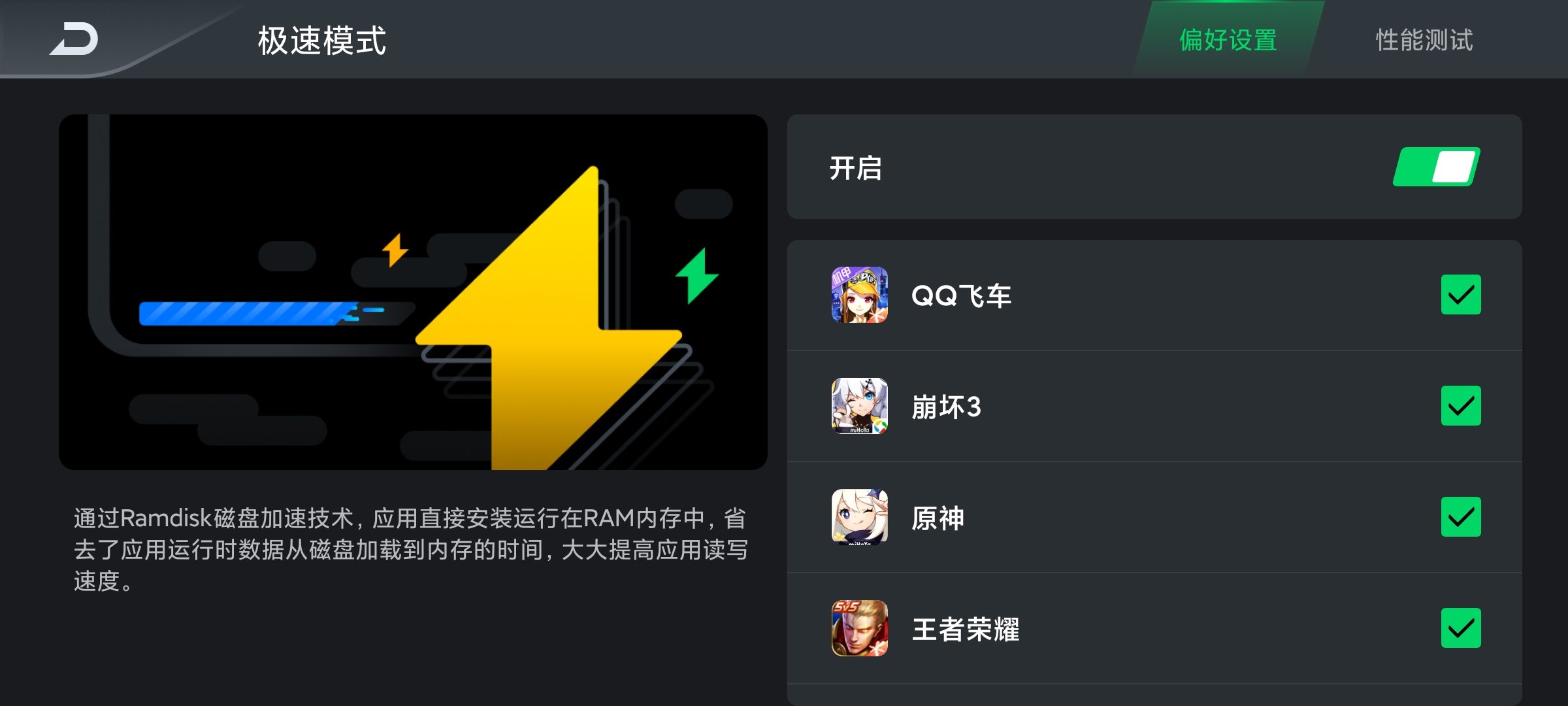Select the 极速模式 page title

pyautogui.click(x=322, y=41)
